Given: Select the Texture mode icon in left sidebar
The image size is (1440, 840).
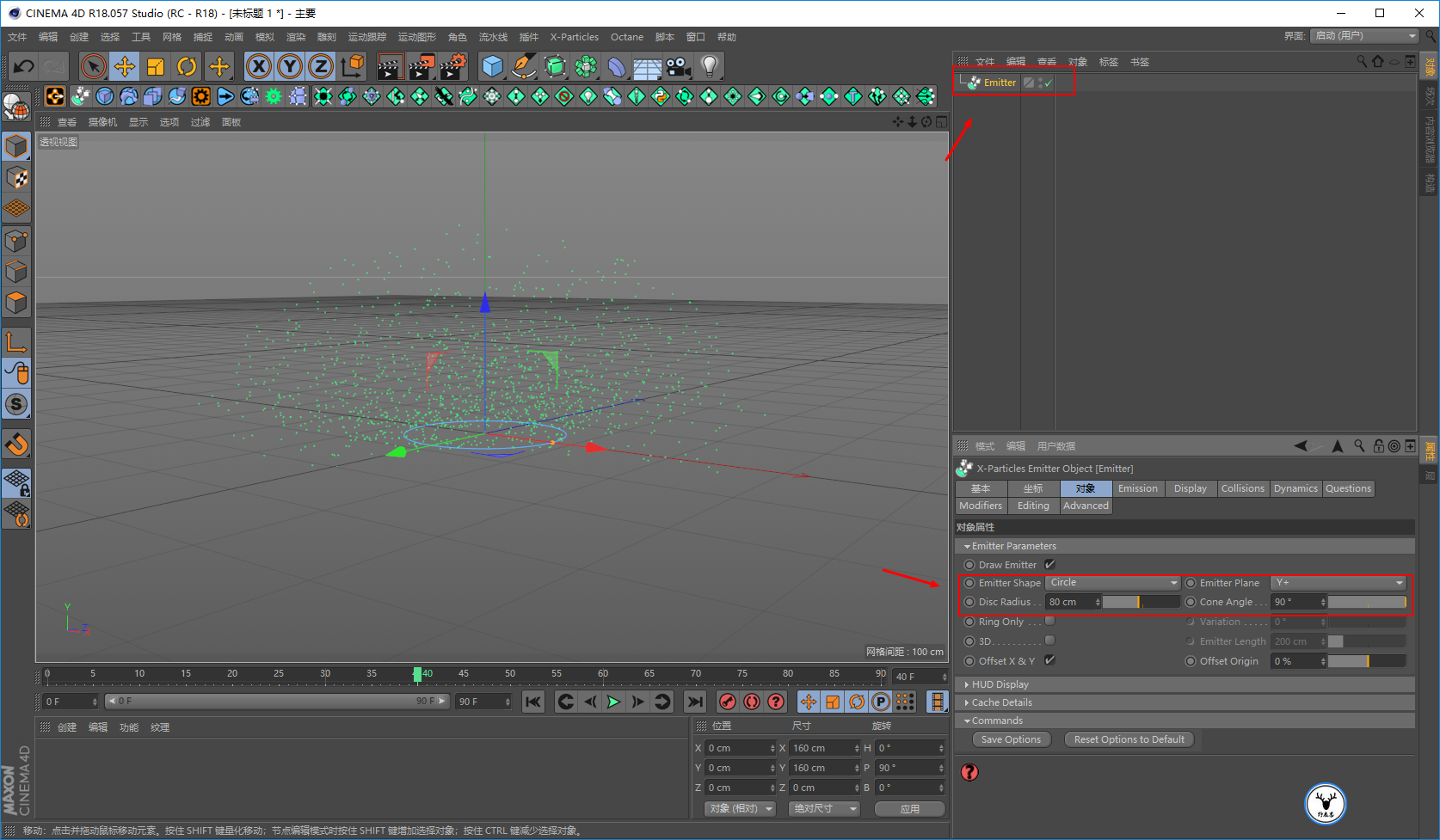Looking at the screenshot, I should tap(16, 178).
